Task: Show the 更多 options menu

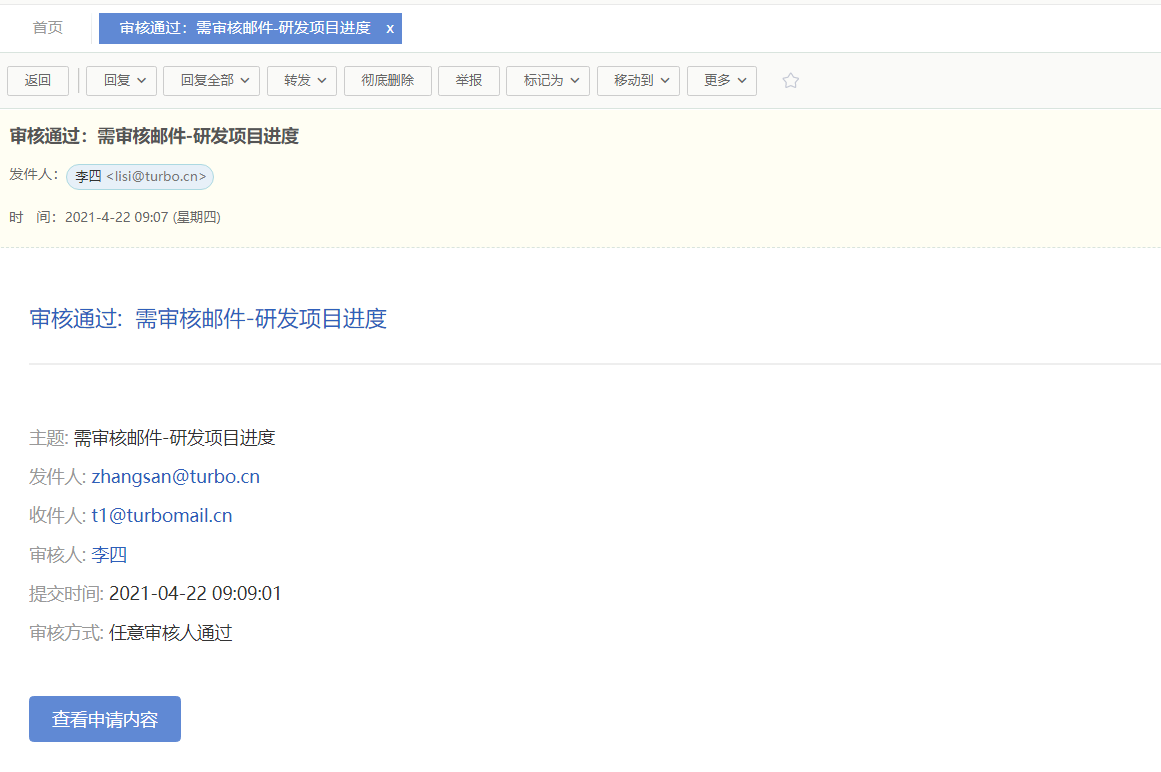Action: pos(721,81)
